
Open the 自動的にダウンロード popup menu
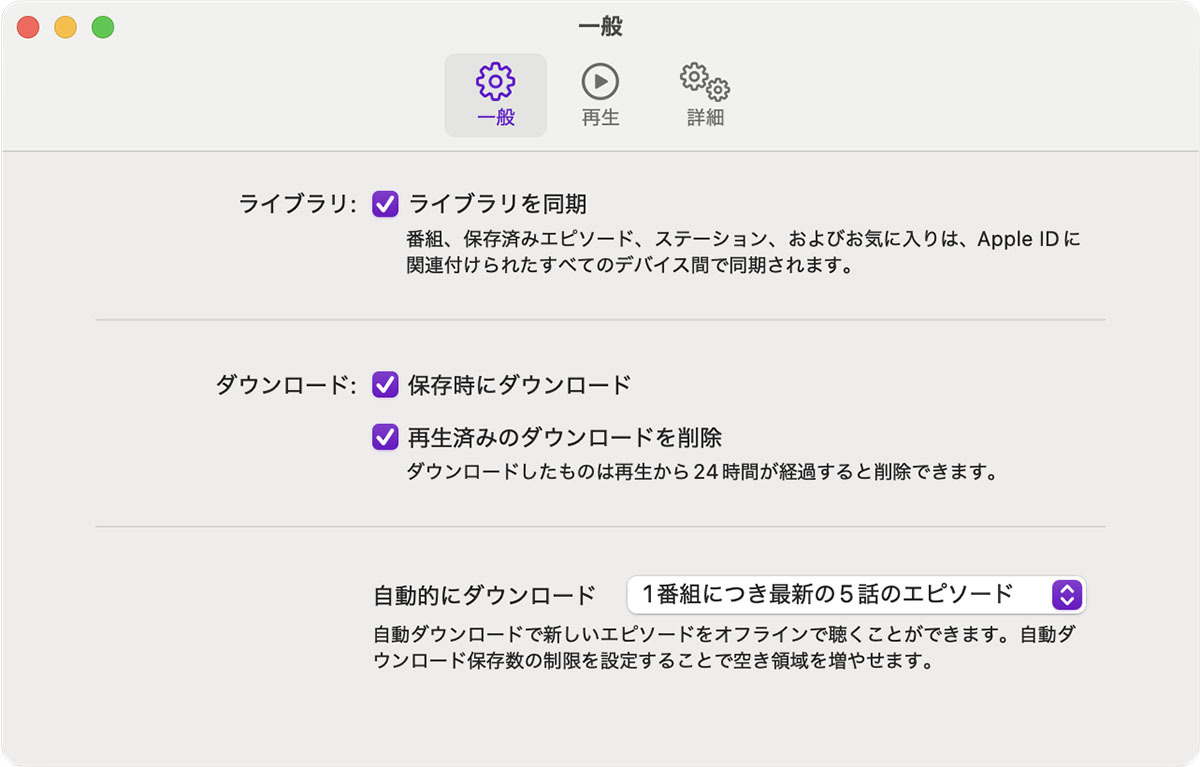(856, 595)
